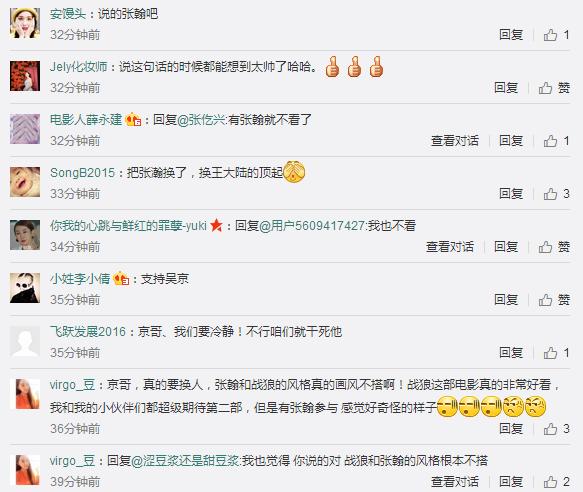
Task: Open SongB2015's avatar picture
Action: coord(25,182)
